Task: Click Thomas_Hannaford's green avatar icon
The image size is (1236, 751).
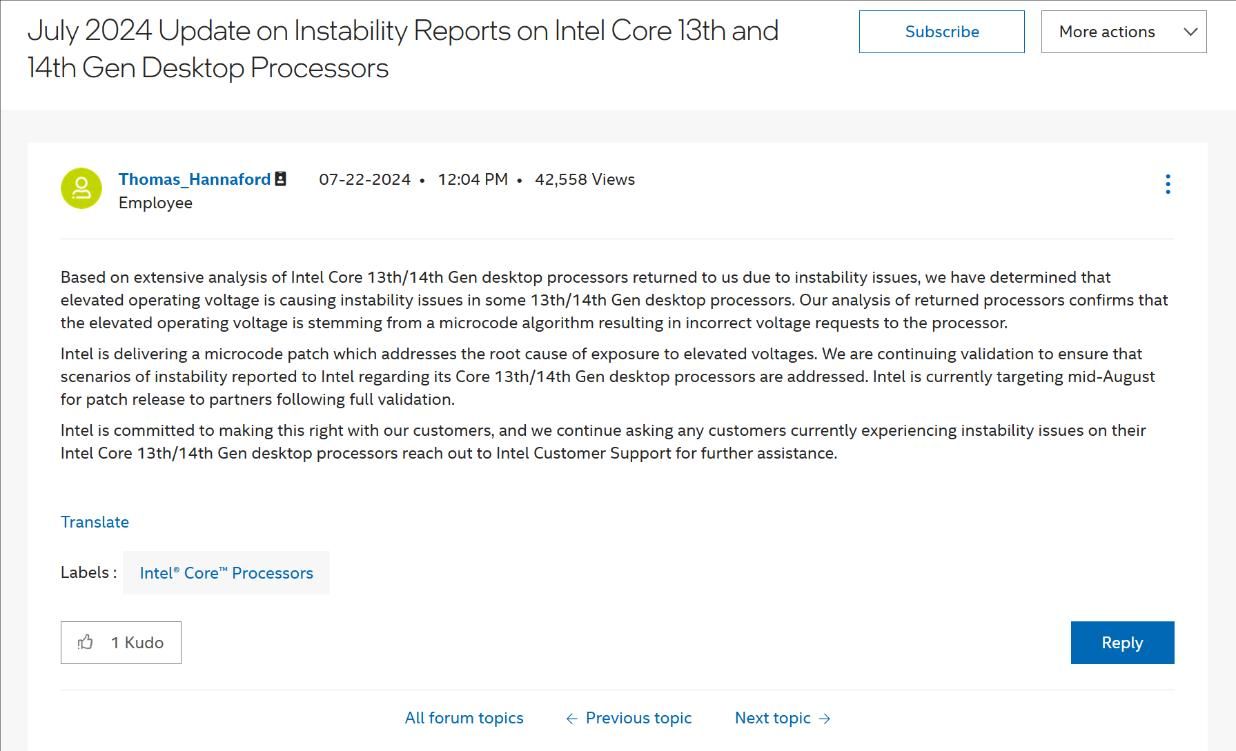Action: point(81,188)
